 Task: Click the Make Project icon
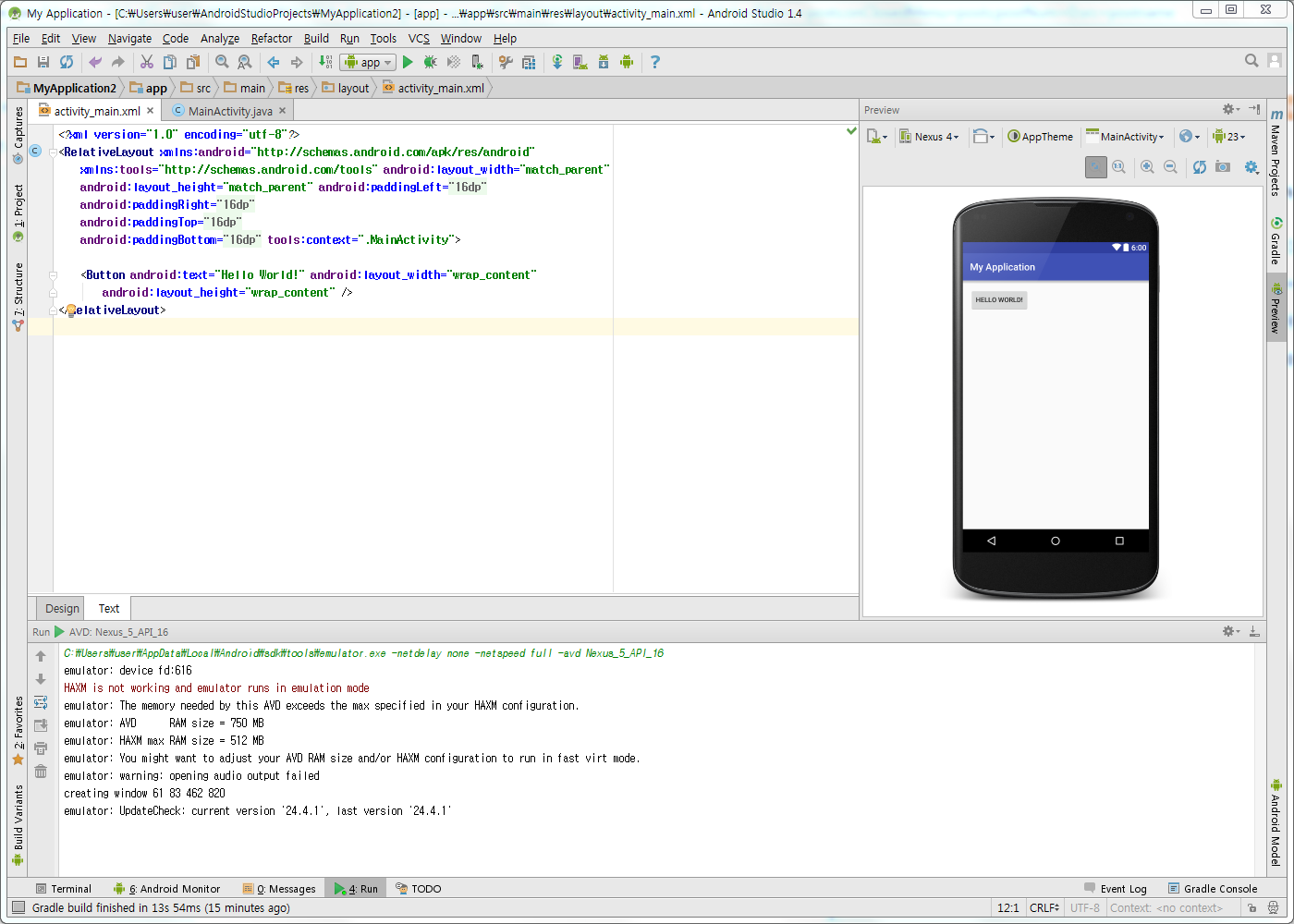coord(325,62)
